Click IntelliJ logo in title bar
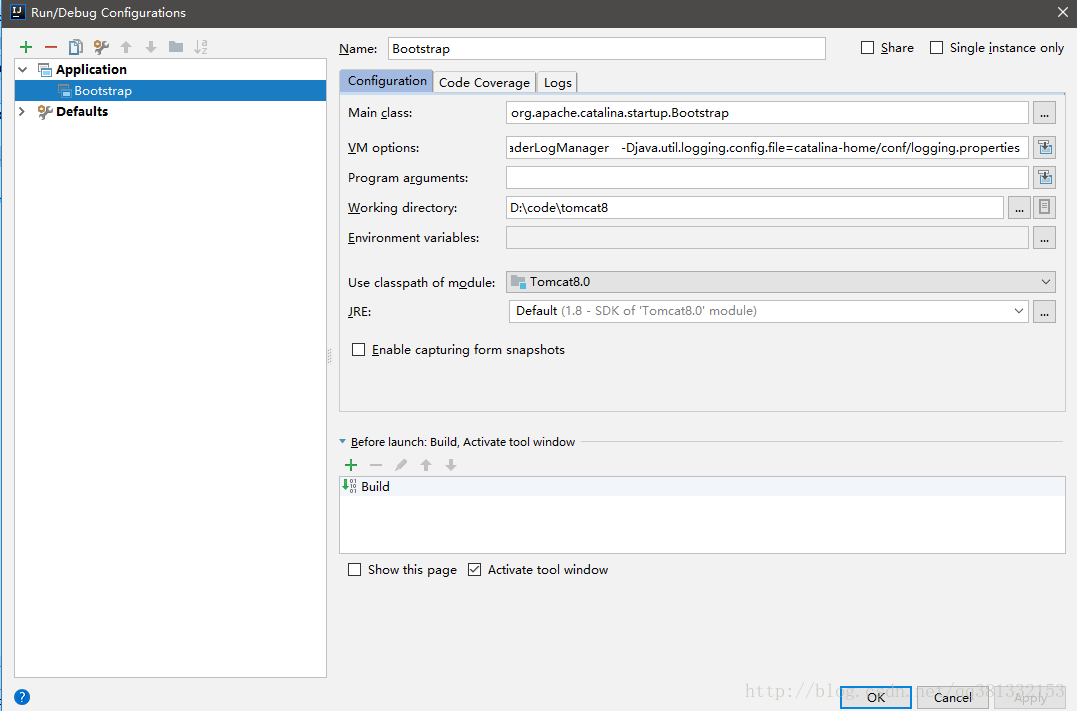1077x711 pixels. [17, 12]
